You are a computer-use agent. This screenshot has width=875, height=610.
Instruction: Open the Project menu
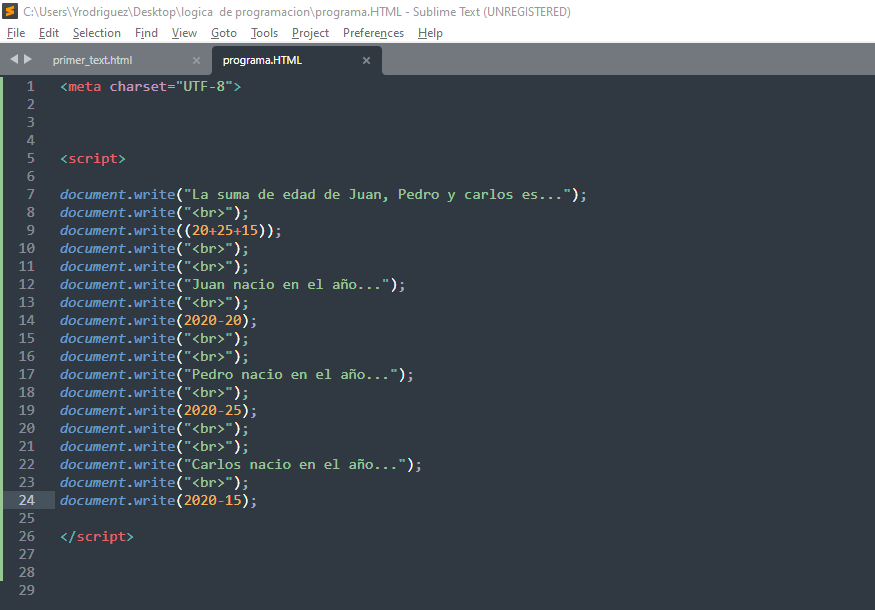(310, 33)
